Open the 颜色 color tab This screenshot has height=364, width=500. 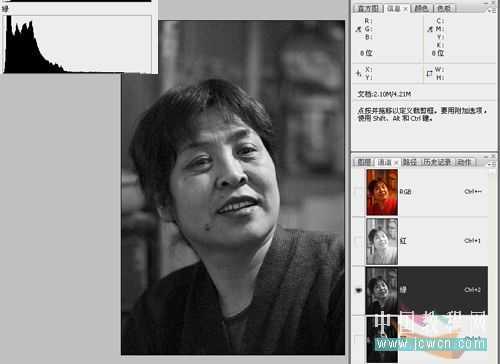tap(421, 8)
